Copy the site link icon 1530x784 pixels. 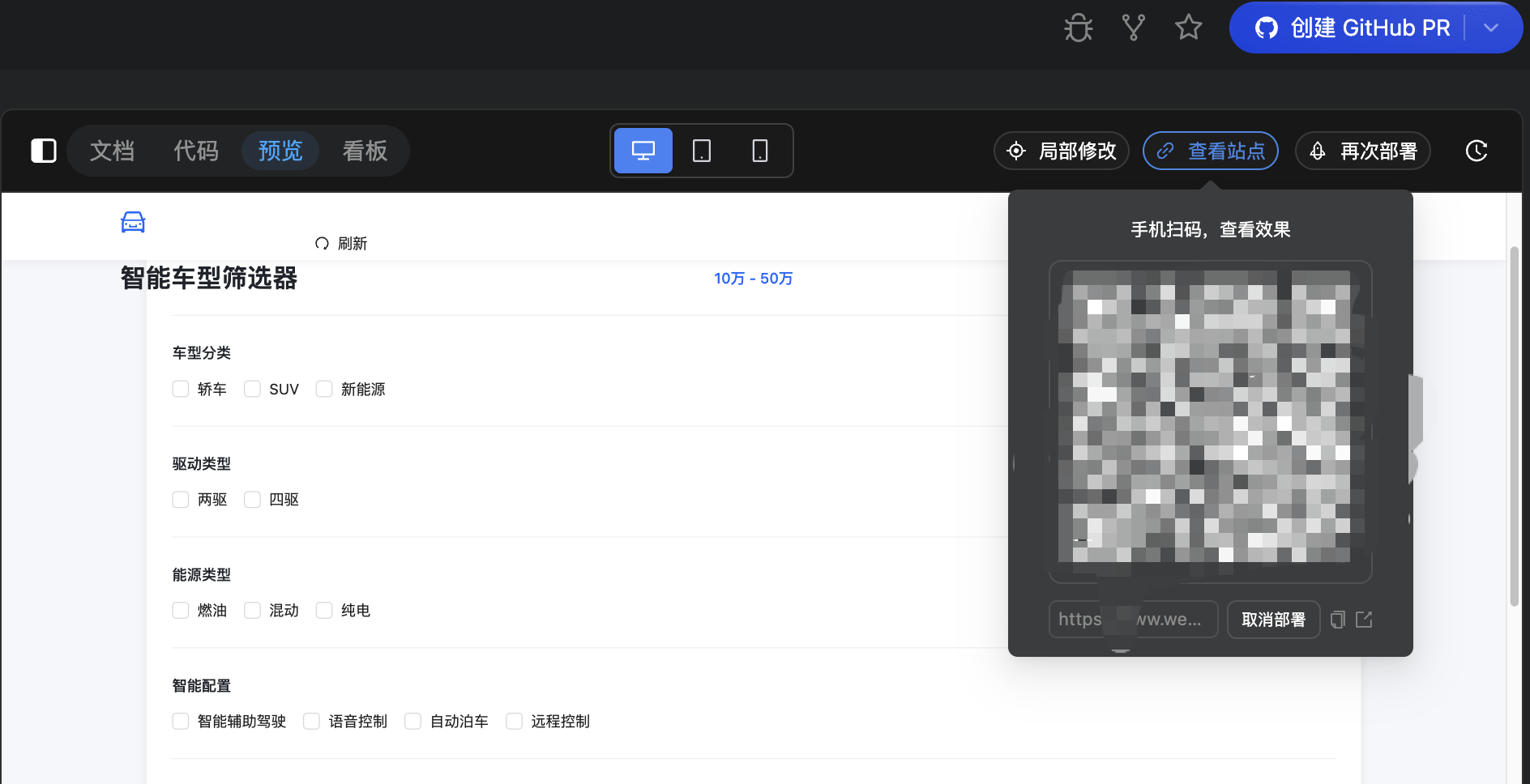click(x=1337, y=620)
